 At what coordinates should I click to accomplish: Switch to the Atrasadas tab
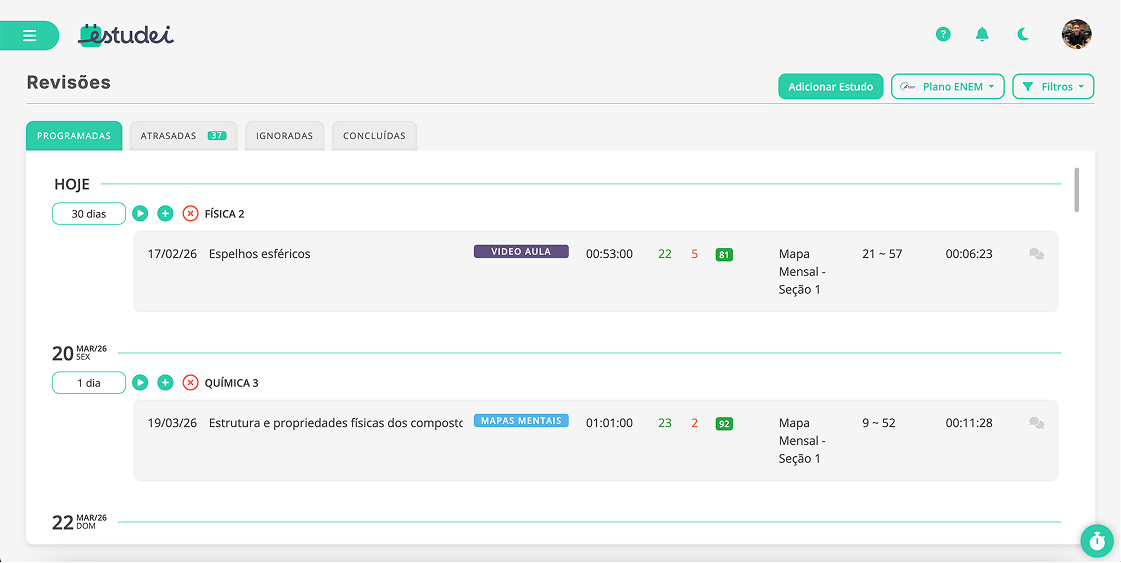(x=183, y=136)
